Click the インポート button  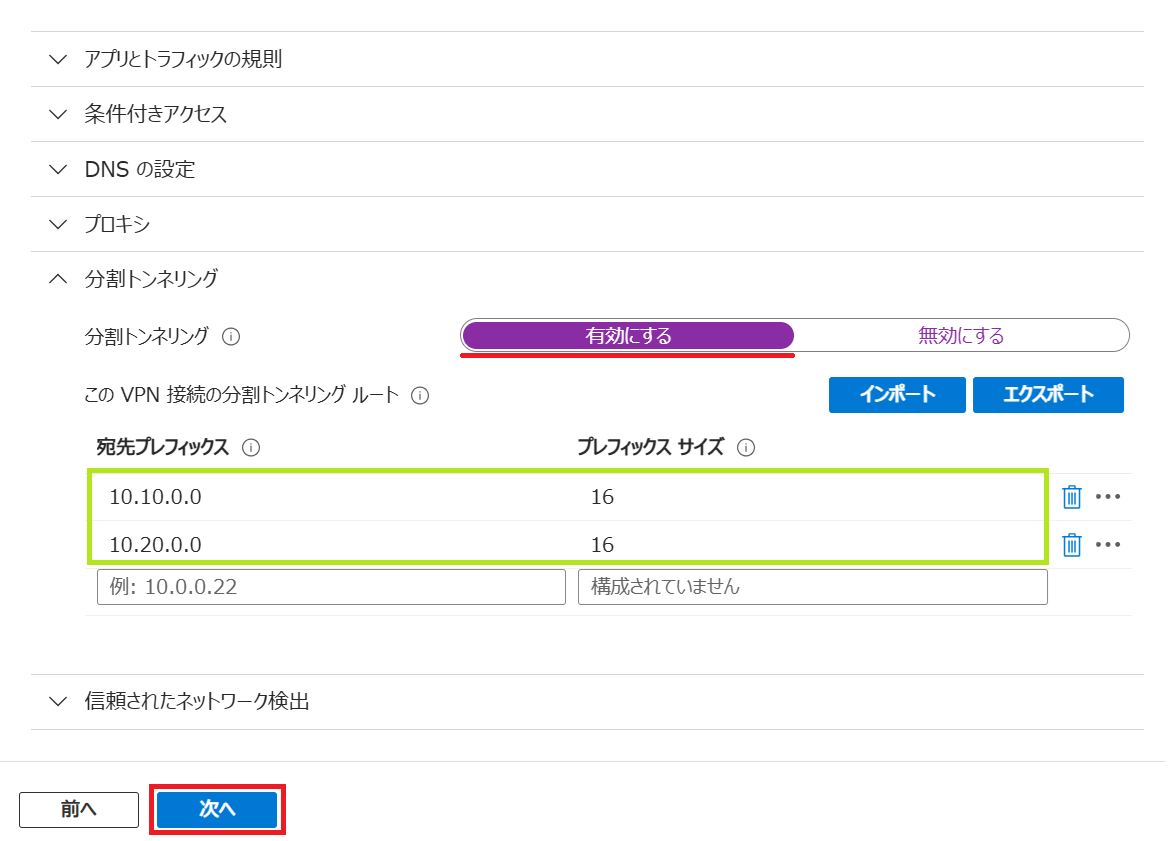click(x=897, y=395)
